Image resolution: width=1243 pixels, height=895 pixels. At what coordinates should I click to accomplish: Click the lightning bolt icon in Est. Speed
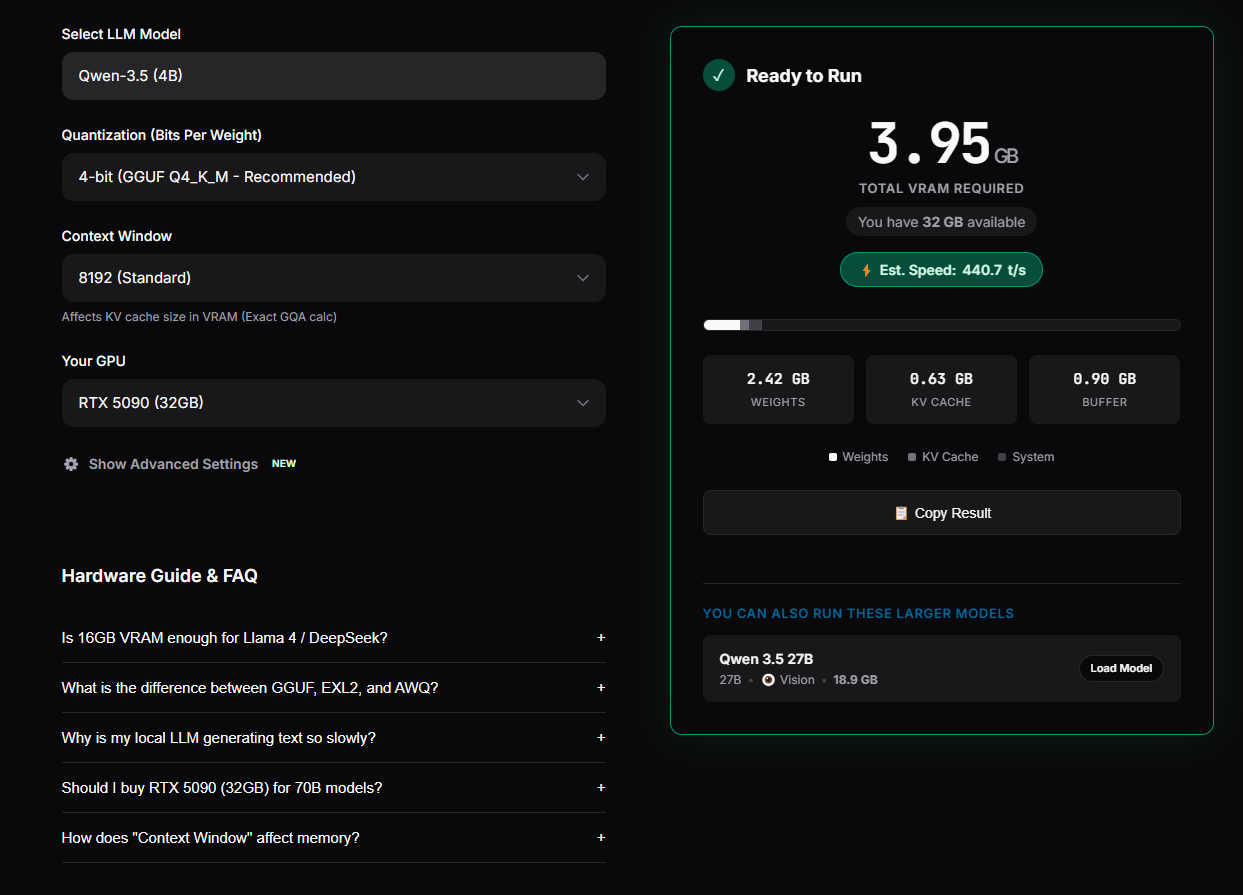pos(866,270)
